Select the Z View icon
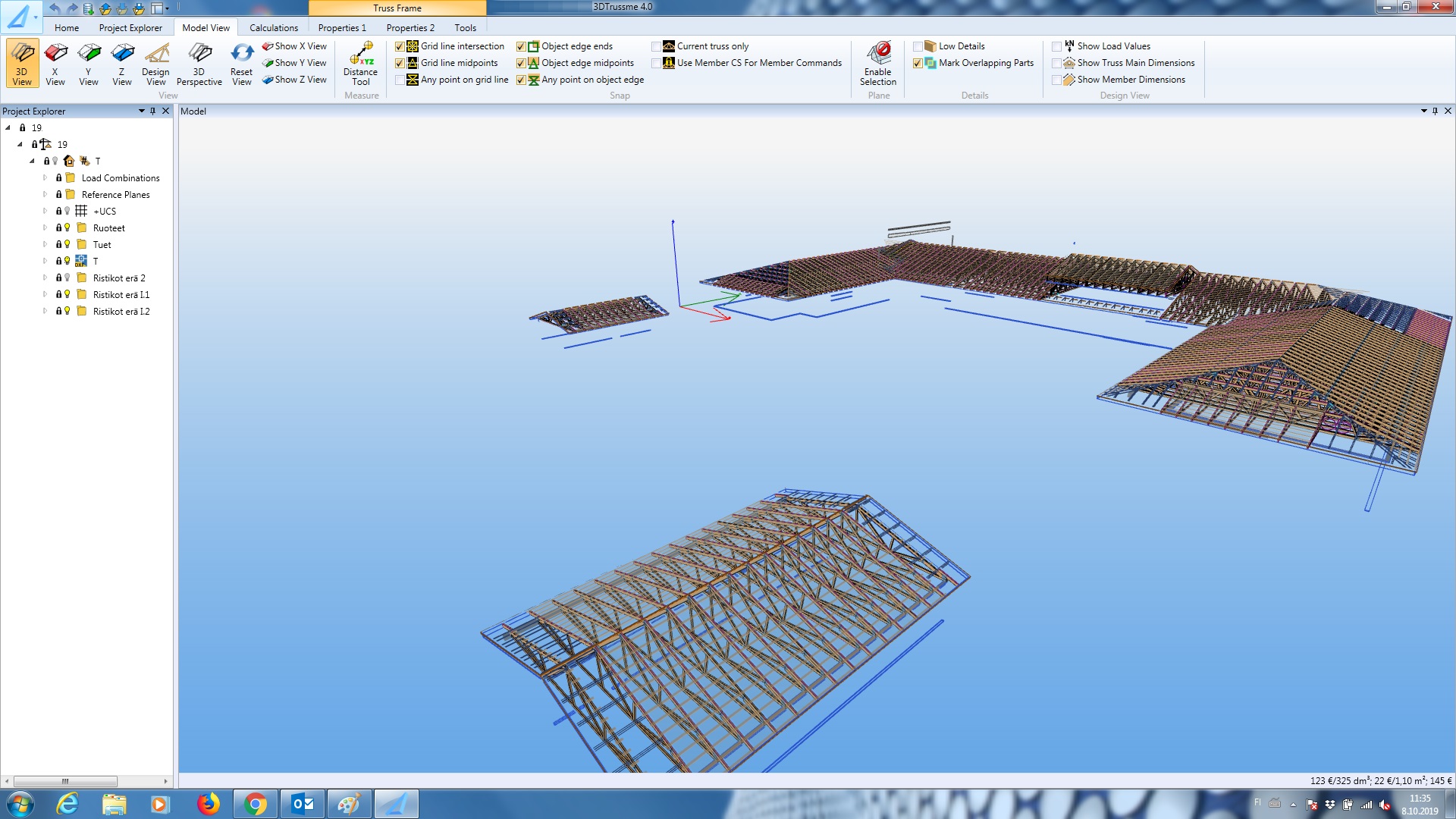This screenshot has width=1456, height=819. click(122, 62)
